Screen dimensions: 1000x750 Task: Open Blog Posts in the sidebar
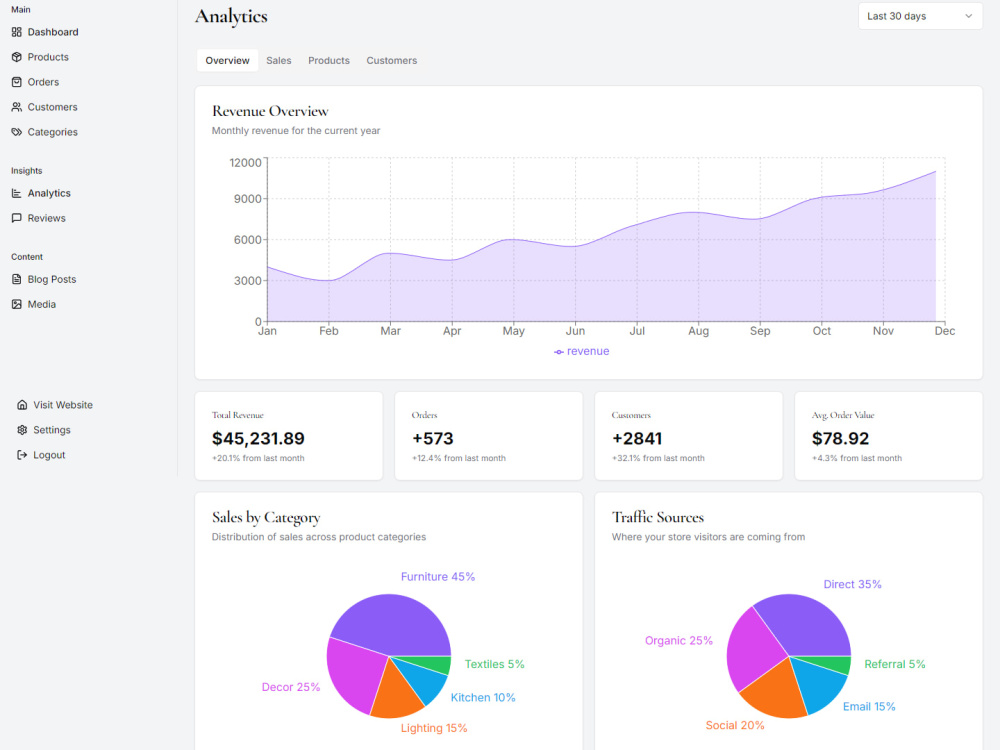point(52,279)
